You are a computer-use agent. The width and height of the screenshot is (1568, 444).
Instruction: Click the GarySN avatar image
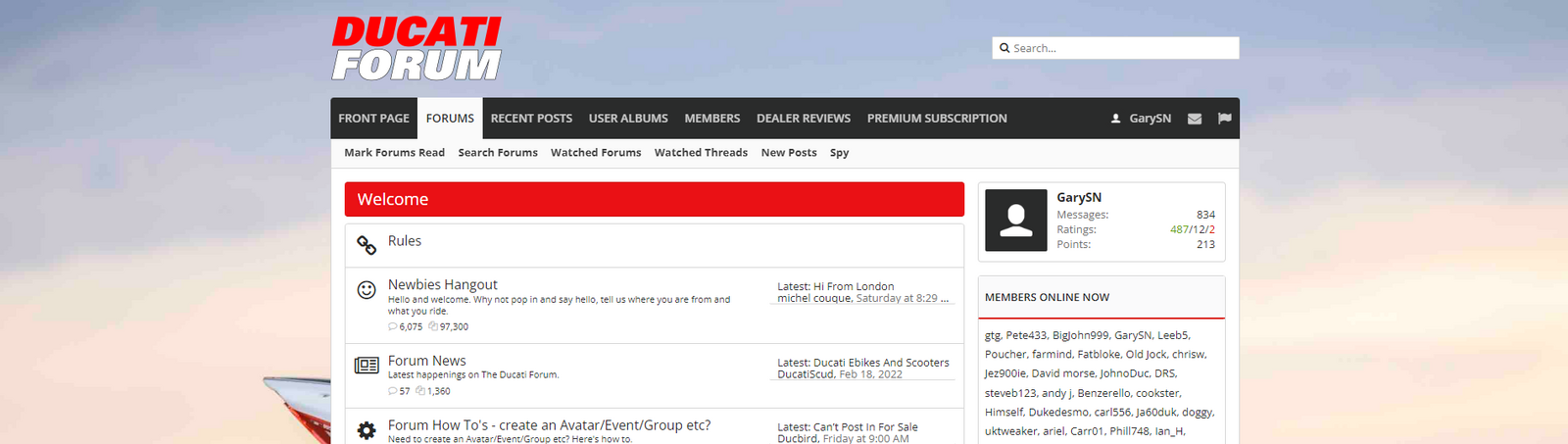coord(1015,221)
